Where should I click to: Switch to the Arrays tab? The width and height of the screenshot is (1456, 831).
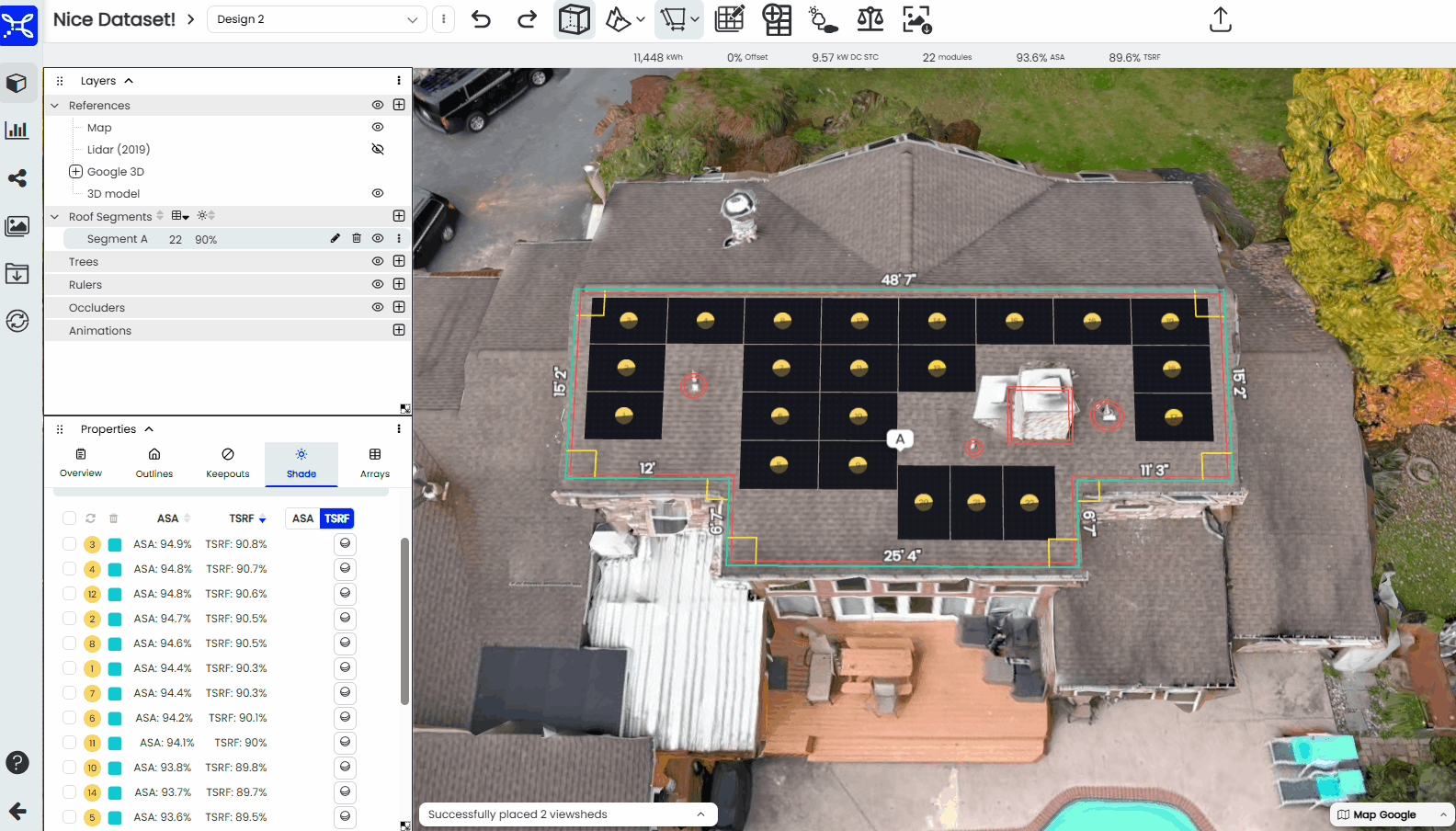375,463
